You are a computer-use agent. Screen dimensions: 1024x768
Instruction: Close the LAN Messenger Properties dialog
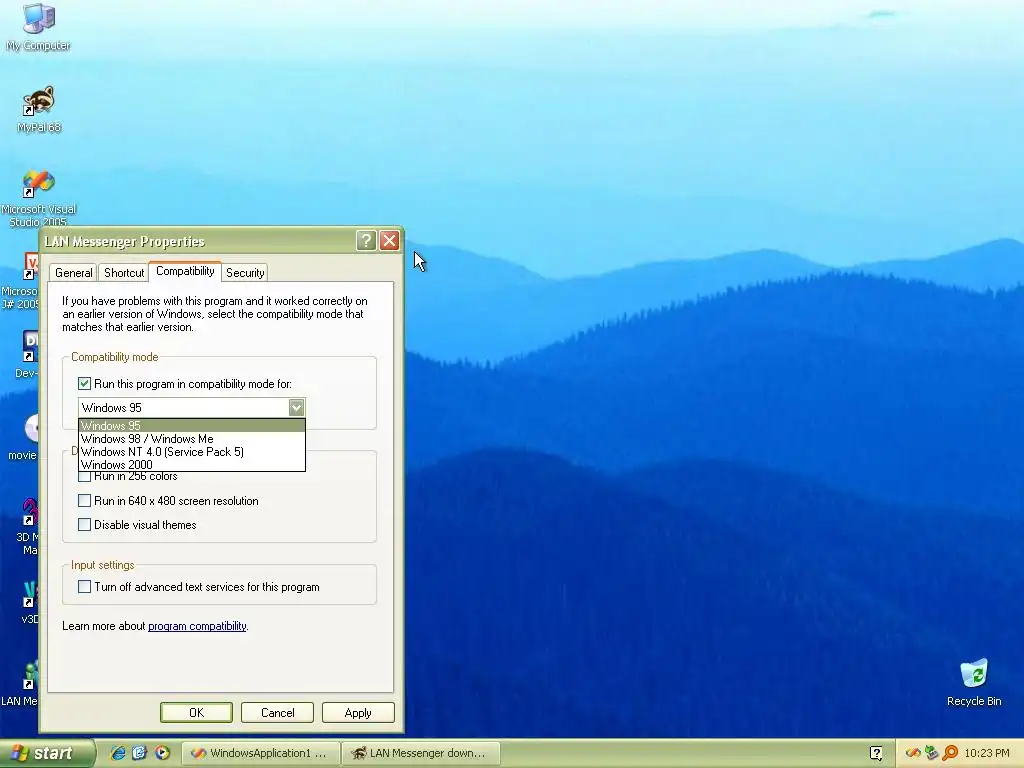[389, 241]
